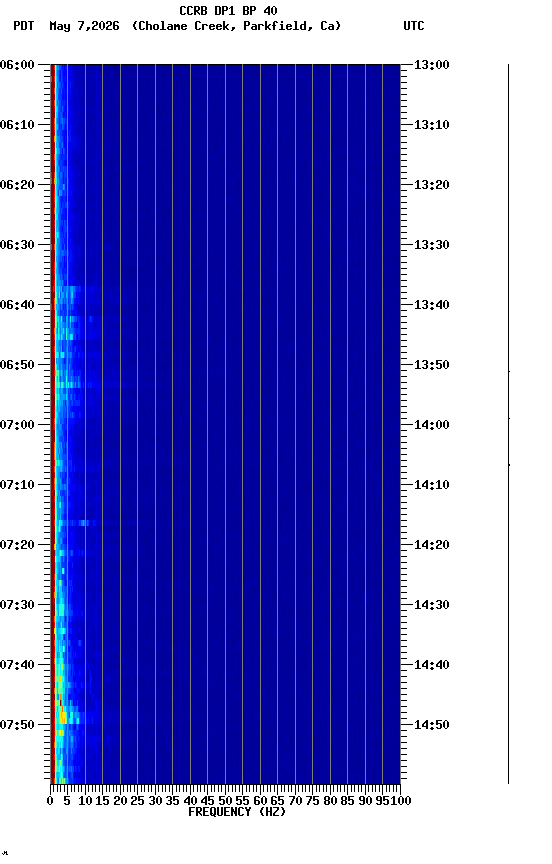This screenshot has width=552, height=864.
Task: Click the '06:00' PDT time label
Action: click(x=17, y=65)
